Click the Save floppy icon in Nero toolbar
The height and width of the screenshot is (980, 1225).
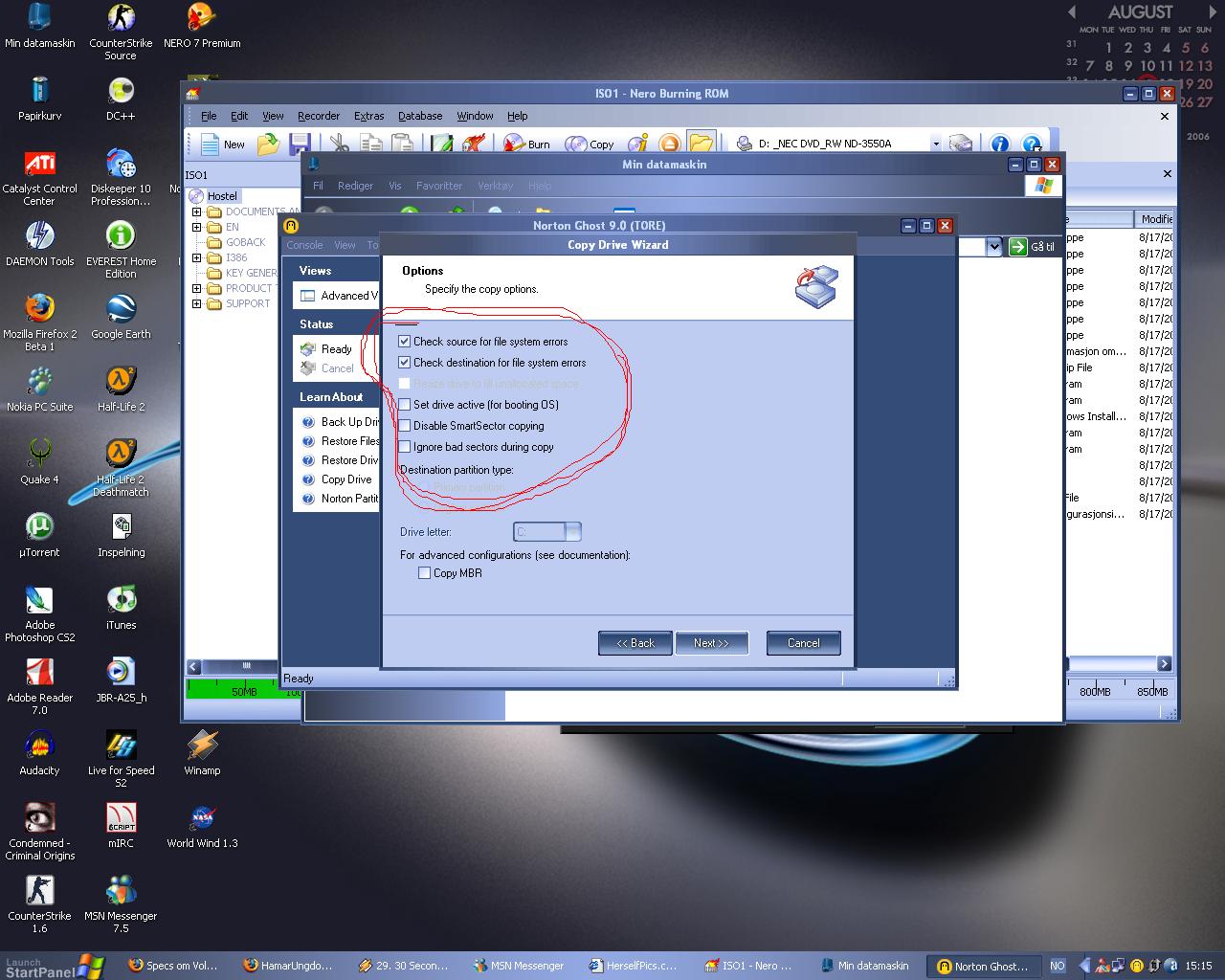pos(300,145)
